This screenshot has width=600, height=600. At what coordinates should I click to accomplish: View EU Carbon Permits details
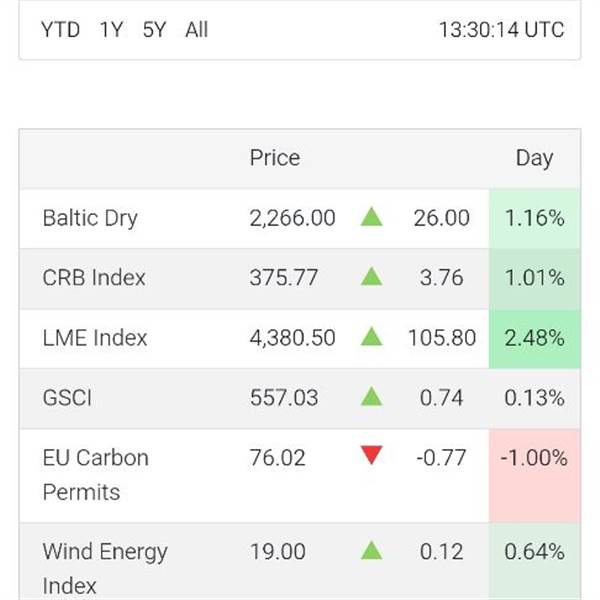point(95,474)
